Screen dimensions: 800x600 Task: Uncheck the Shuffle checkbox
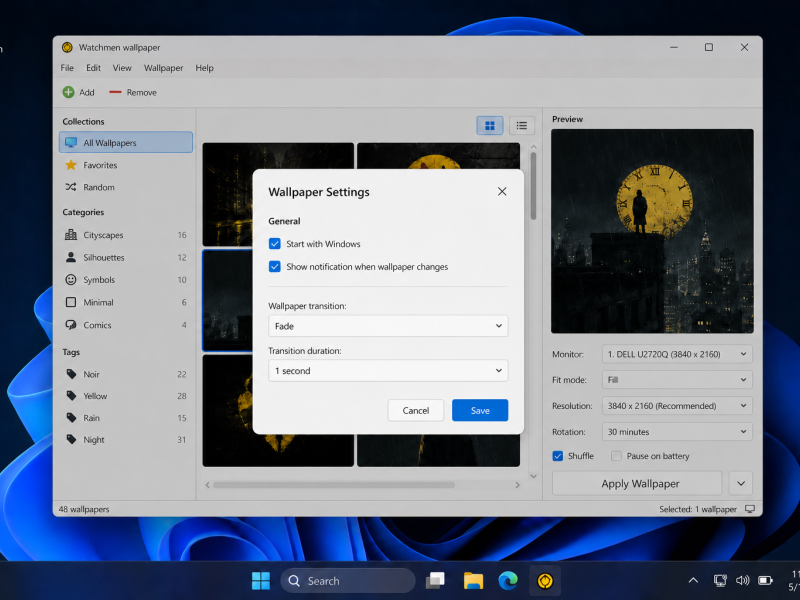[558, 456]
